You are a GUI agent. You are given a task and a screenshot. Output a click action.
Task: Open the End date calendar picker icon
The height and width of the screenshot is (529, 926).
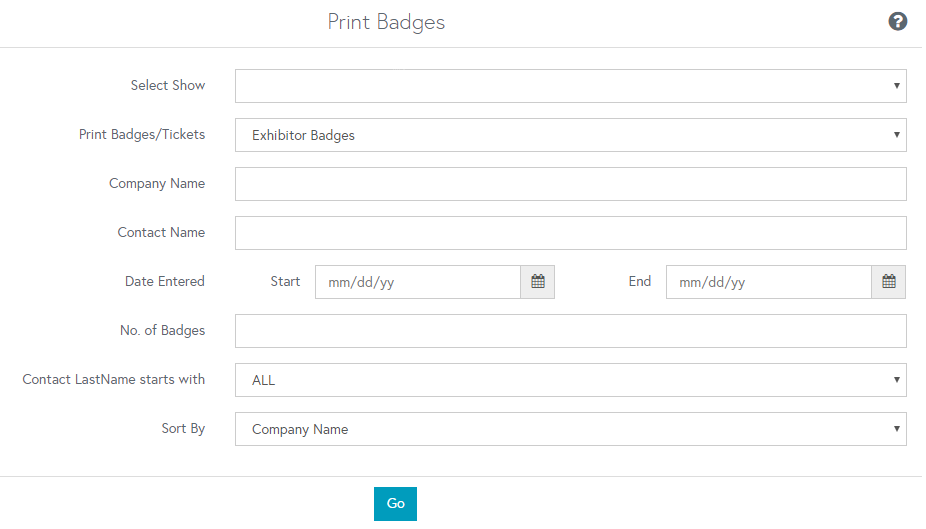pos(888,282)
